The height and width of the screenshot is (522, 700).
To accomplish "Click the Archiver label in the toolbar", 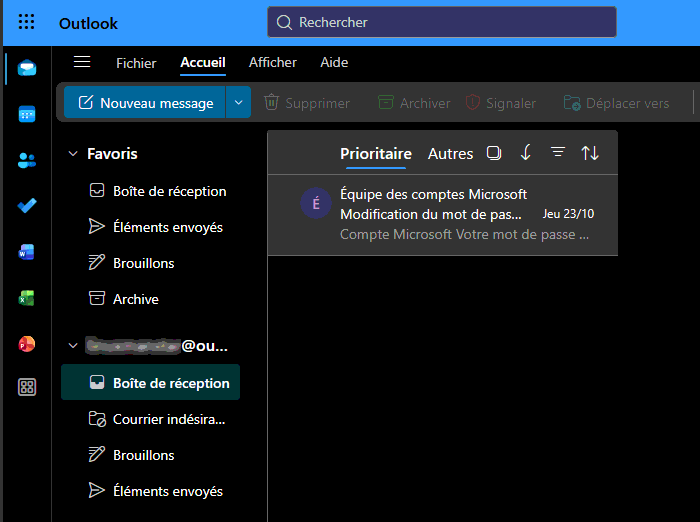I will pos(425,104).
